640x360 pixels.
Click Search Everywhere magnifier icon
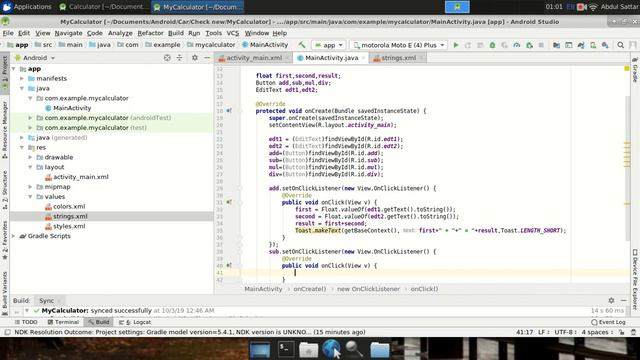[620, 45]
